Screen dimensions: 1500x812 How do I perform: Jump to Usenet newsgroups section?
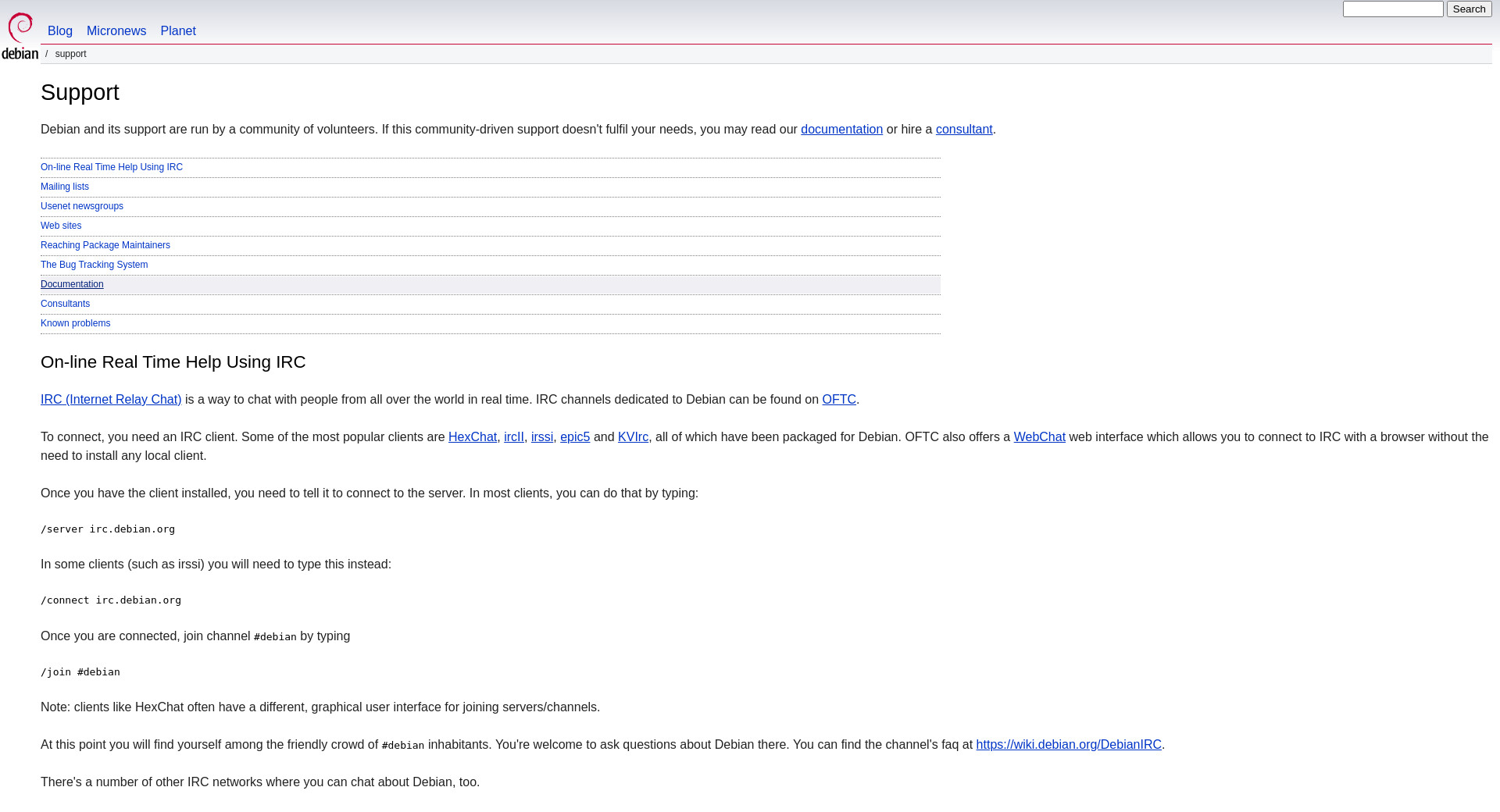82,206
